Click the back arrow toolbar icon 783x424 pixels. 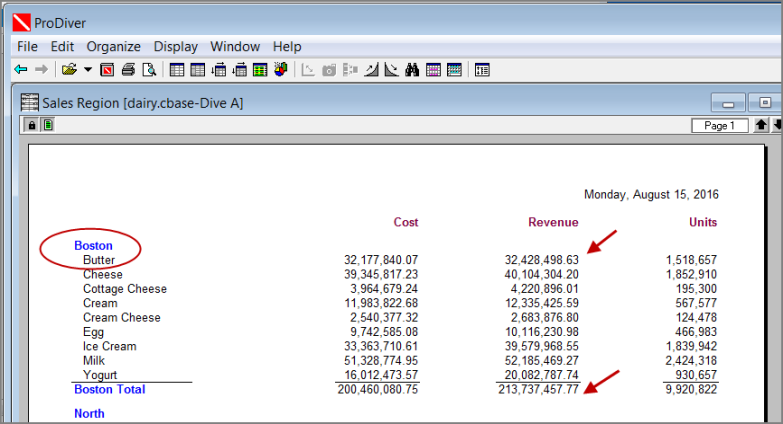20,70
